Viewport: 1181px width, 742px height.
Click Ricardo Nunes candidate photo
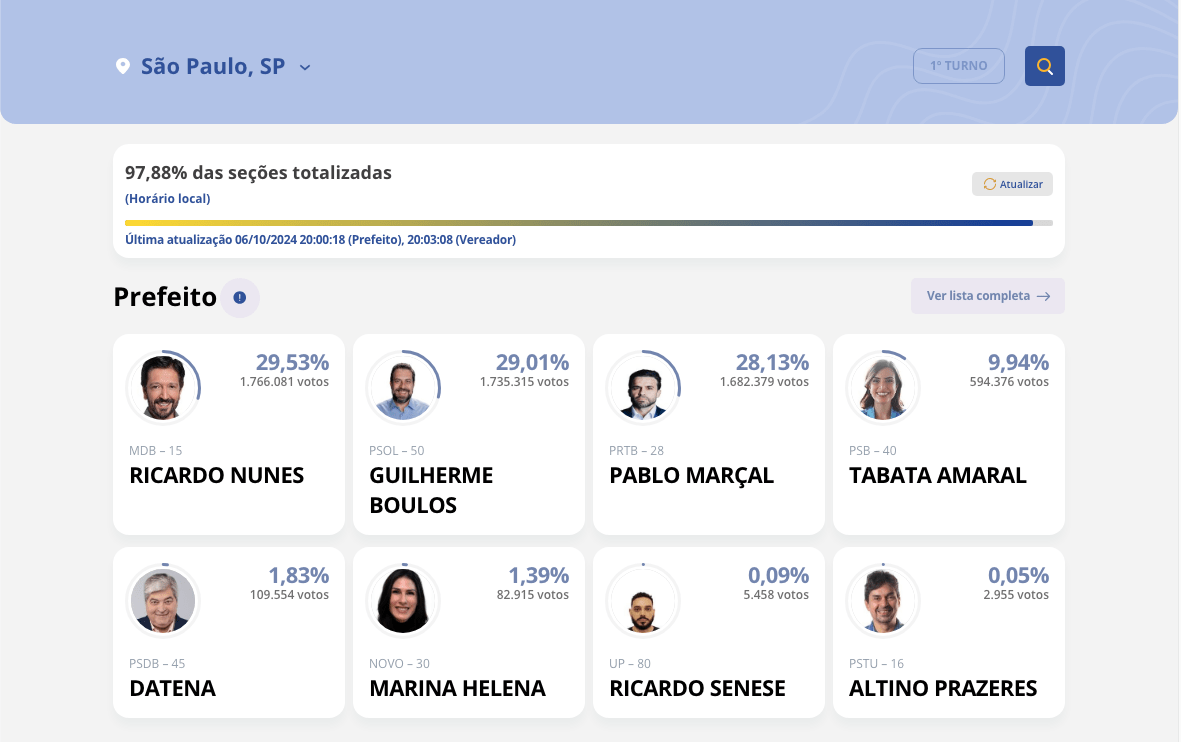click(x=163, y=387)
